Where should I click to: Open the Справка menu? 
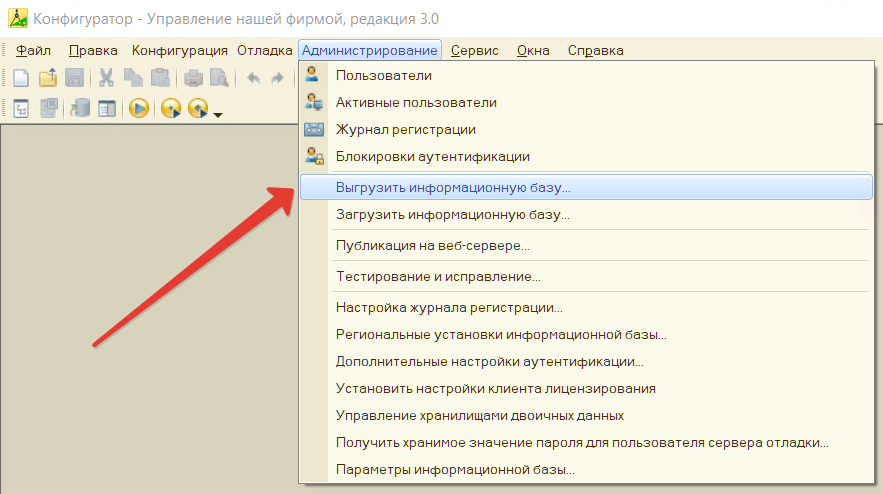(x=595, y=50)
